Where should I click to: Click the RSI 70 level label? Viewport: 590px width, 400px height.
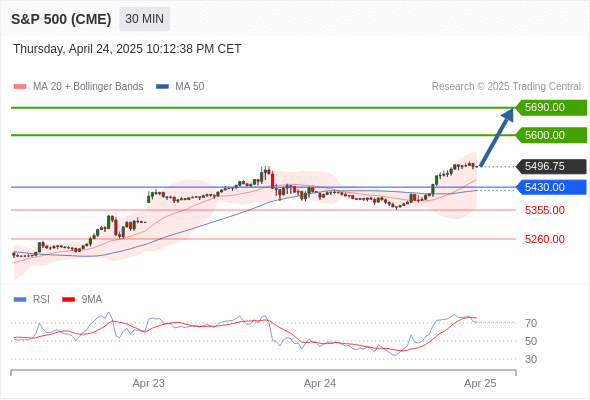point(531,323)
